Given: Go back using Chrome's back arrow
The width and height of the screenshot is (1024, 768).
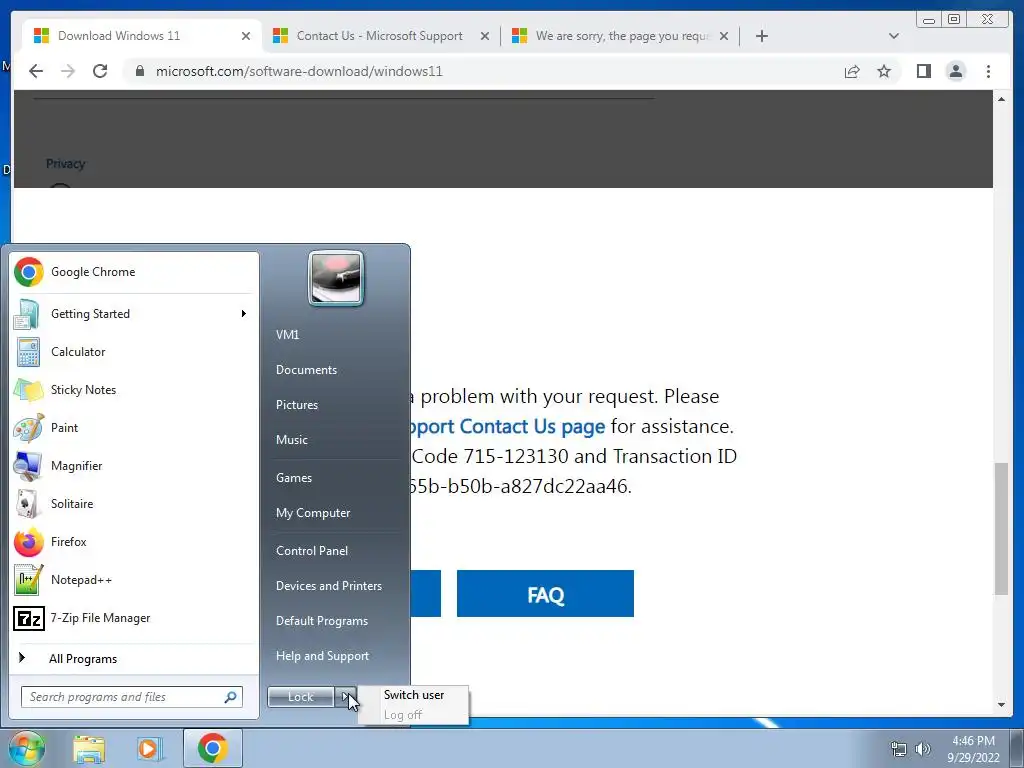Looking at the screenshot, I should pyautogui.click(x=36, y=71).
